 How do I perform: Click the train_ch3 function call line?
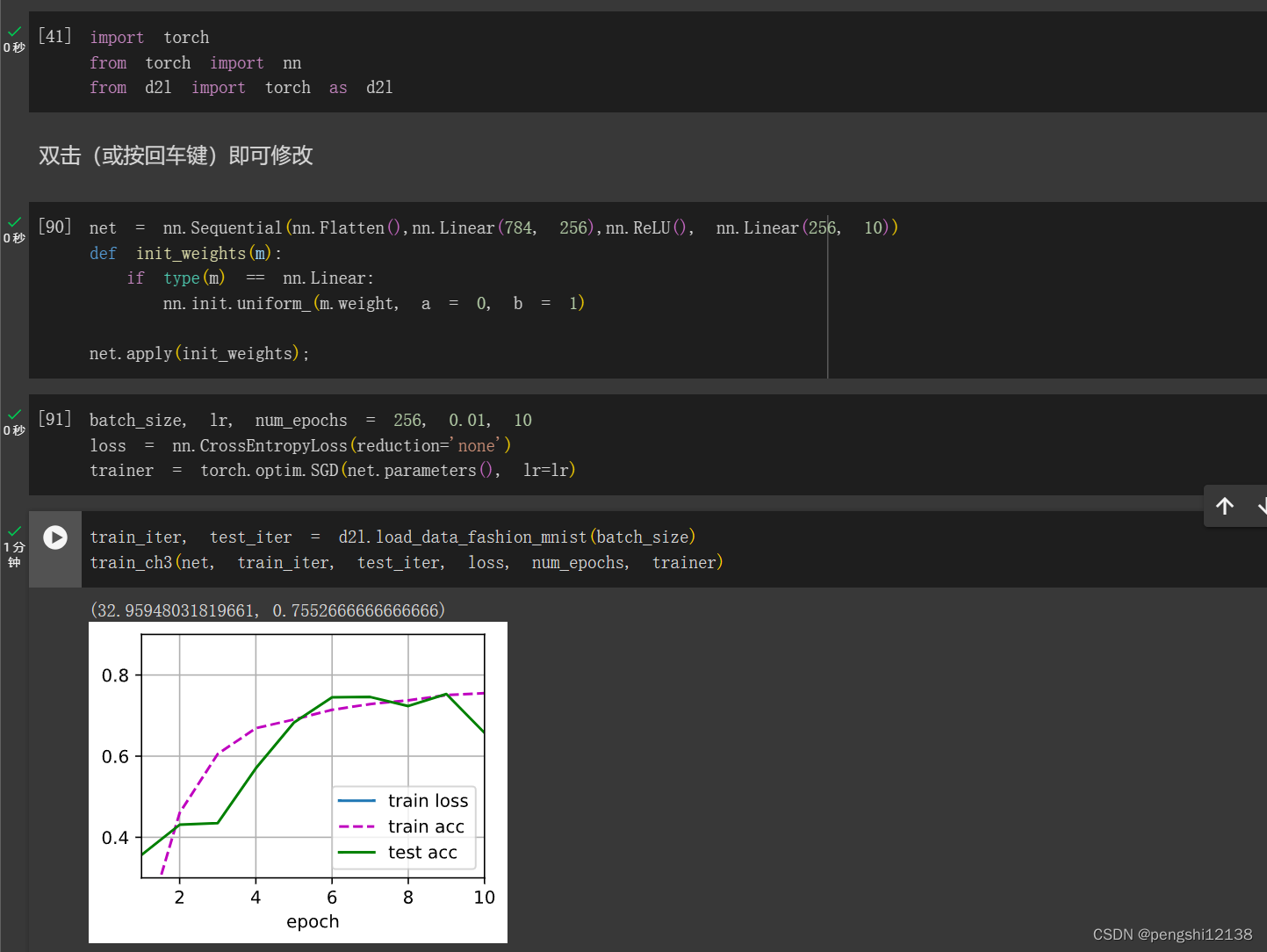click(407, 563)
